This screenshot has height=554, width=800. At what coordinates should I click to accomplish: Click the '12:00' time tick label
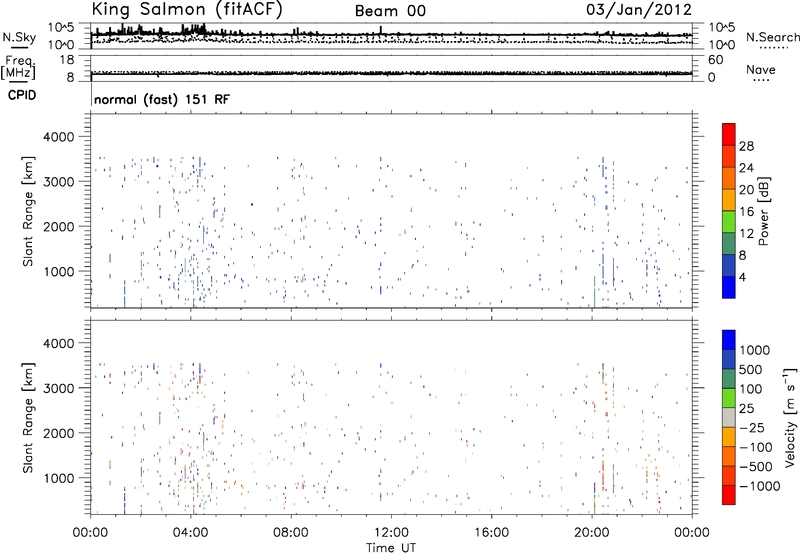[x=391, y=533]
